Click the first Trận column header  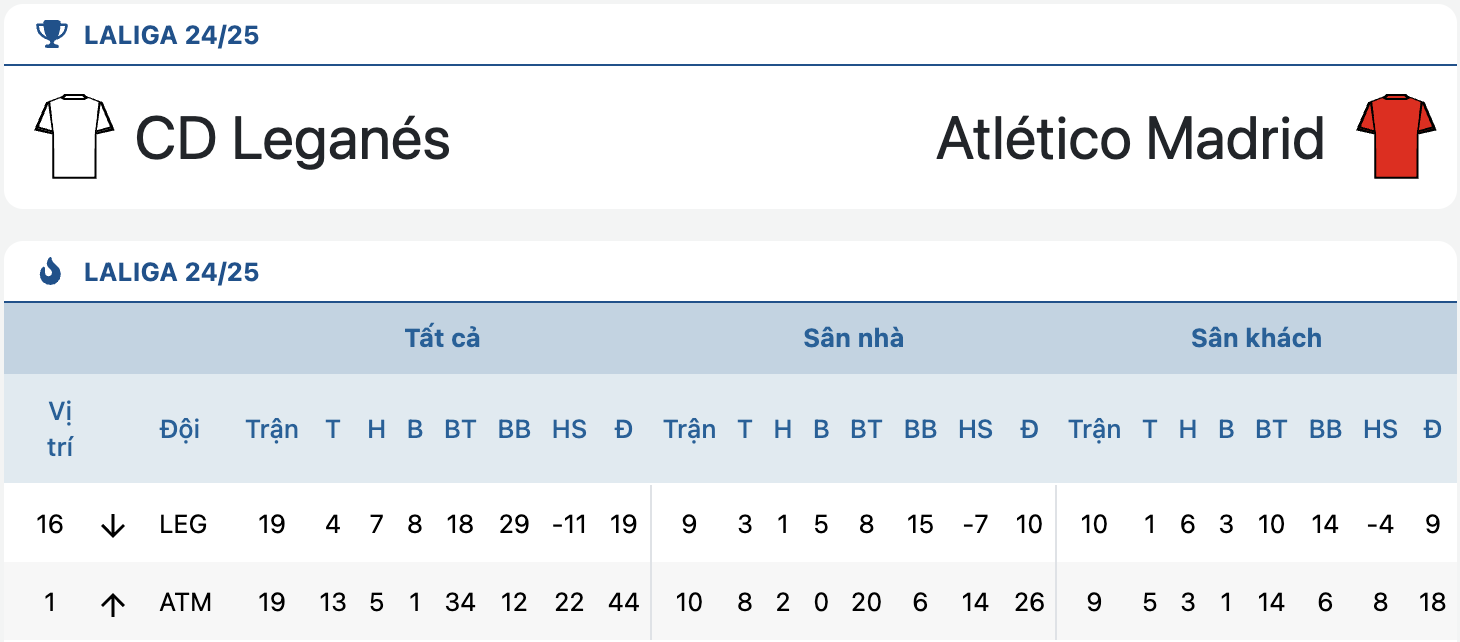pyautogui.click(x=272, y=429)
